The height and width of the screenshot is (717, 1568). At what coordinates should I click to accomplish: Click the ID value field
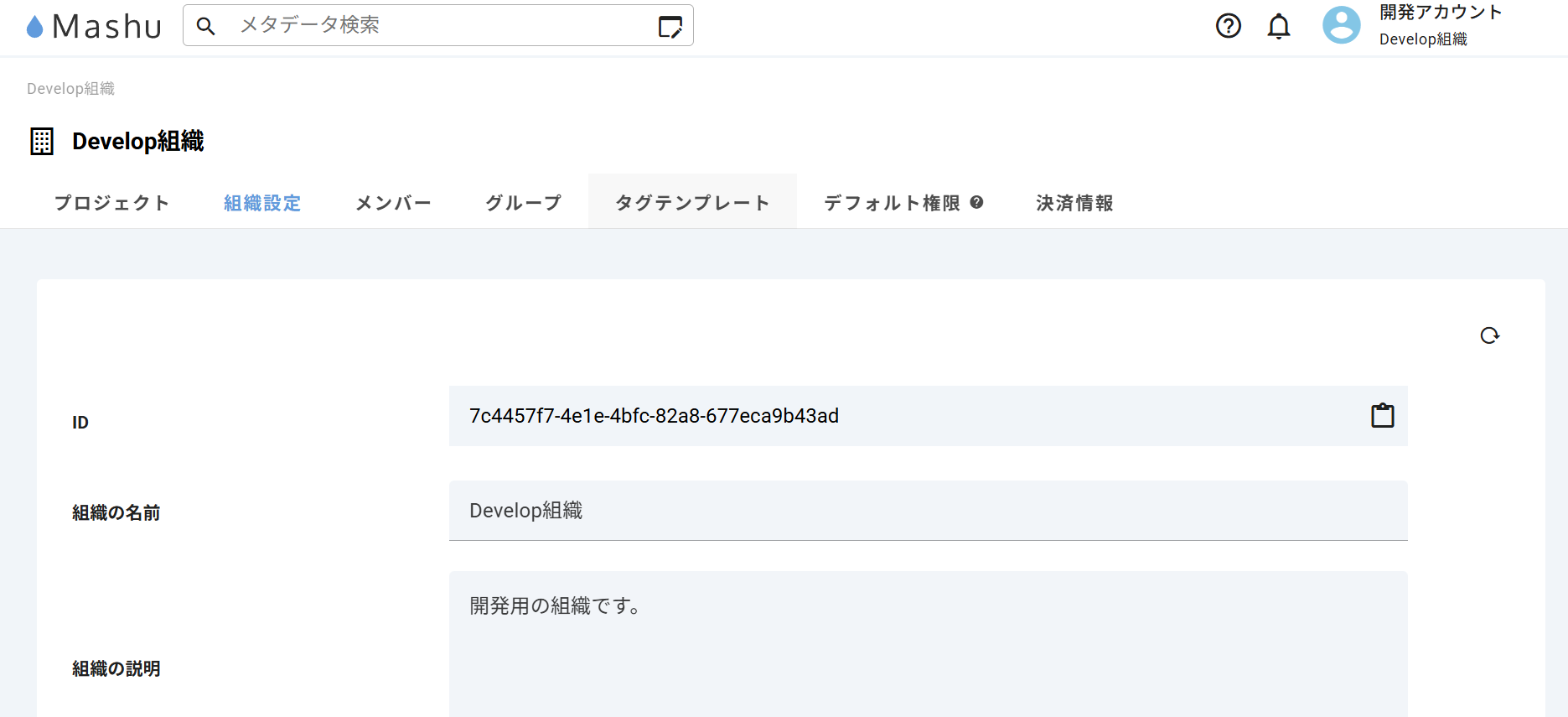[x=928, y=416]
